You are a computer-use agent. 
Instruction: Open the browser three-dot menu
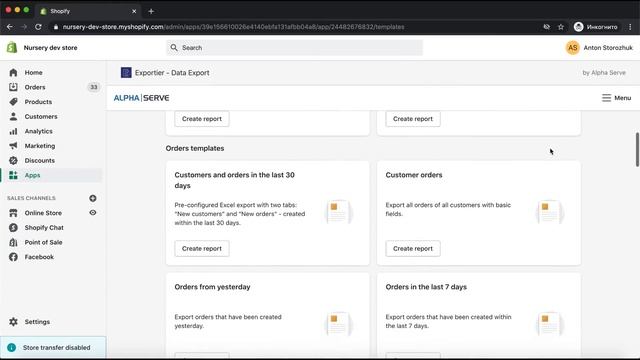pos(630,27)
